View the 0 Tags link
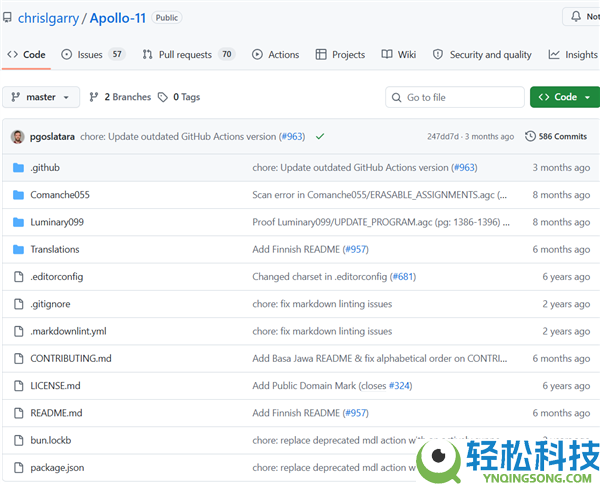The image size is (600, 484). coord(179,97)
